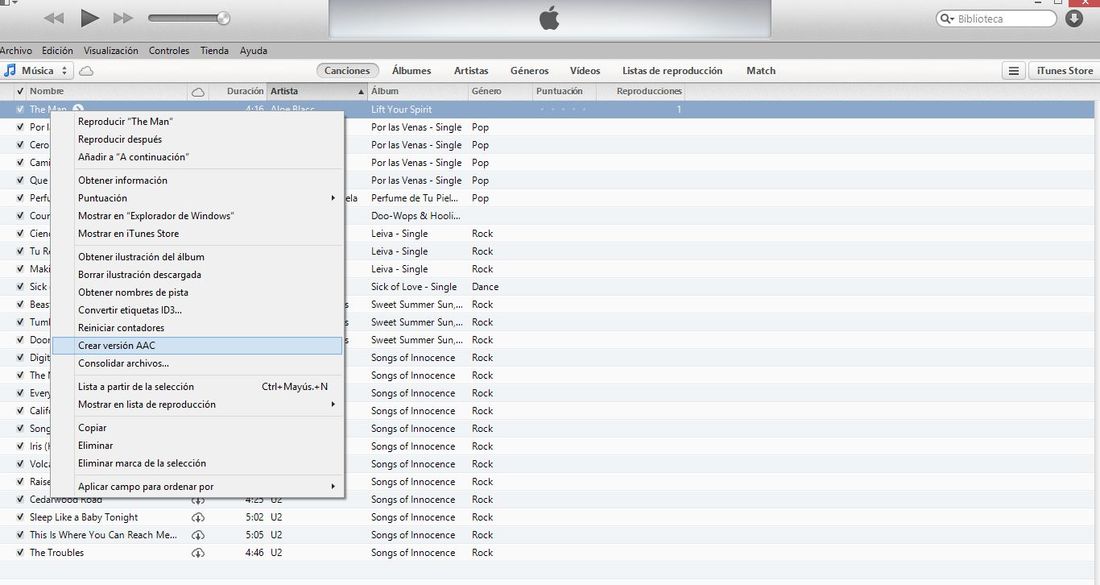Choose Reproducir "The Man"
This screenshot has height=585, width=1100.
[197, 121]
